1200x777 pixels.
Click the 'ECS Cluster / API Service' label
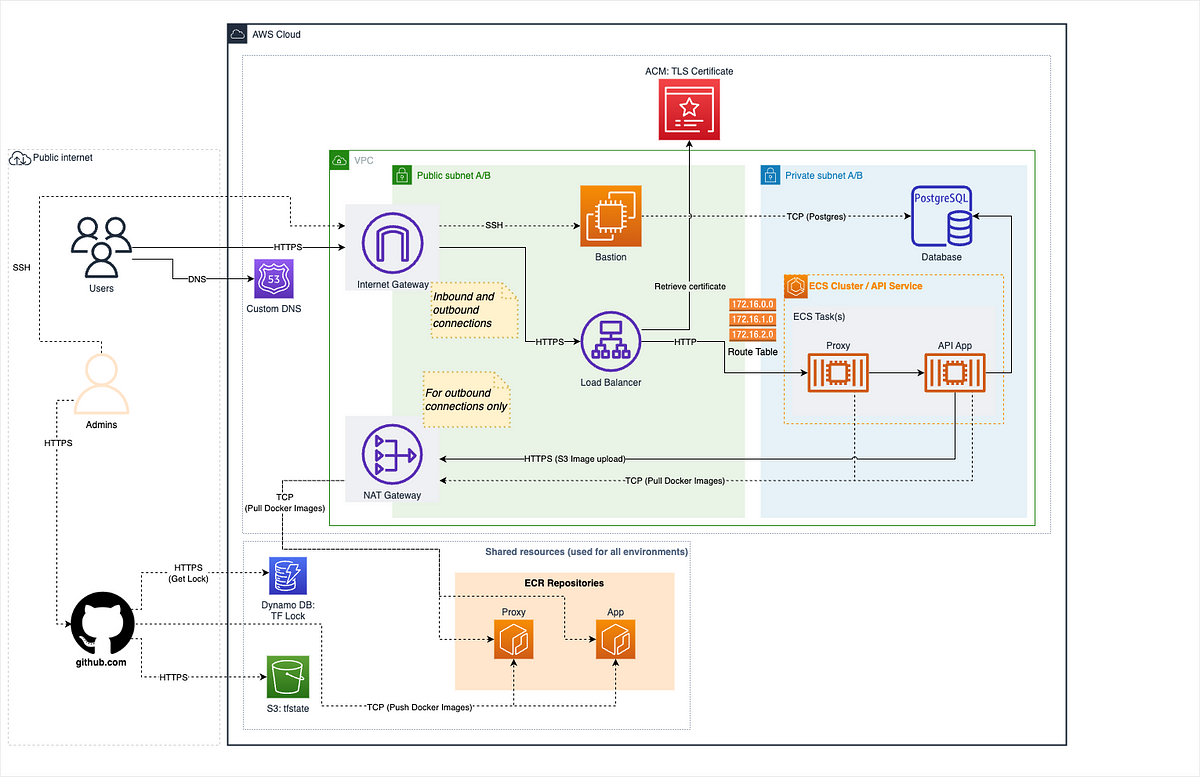point(867,286)
